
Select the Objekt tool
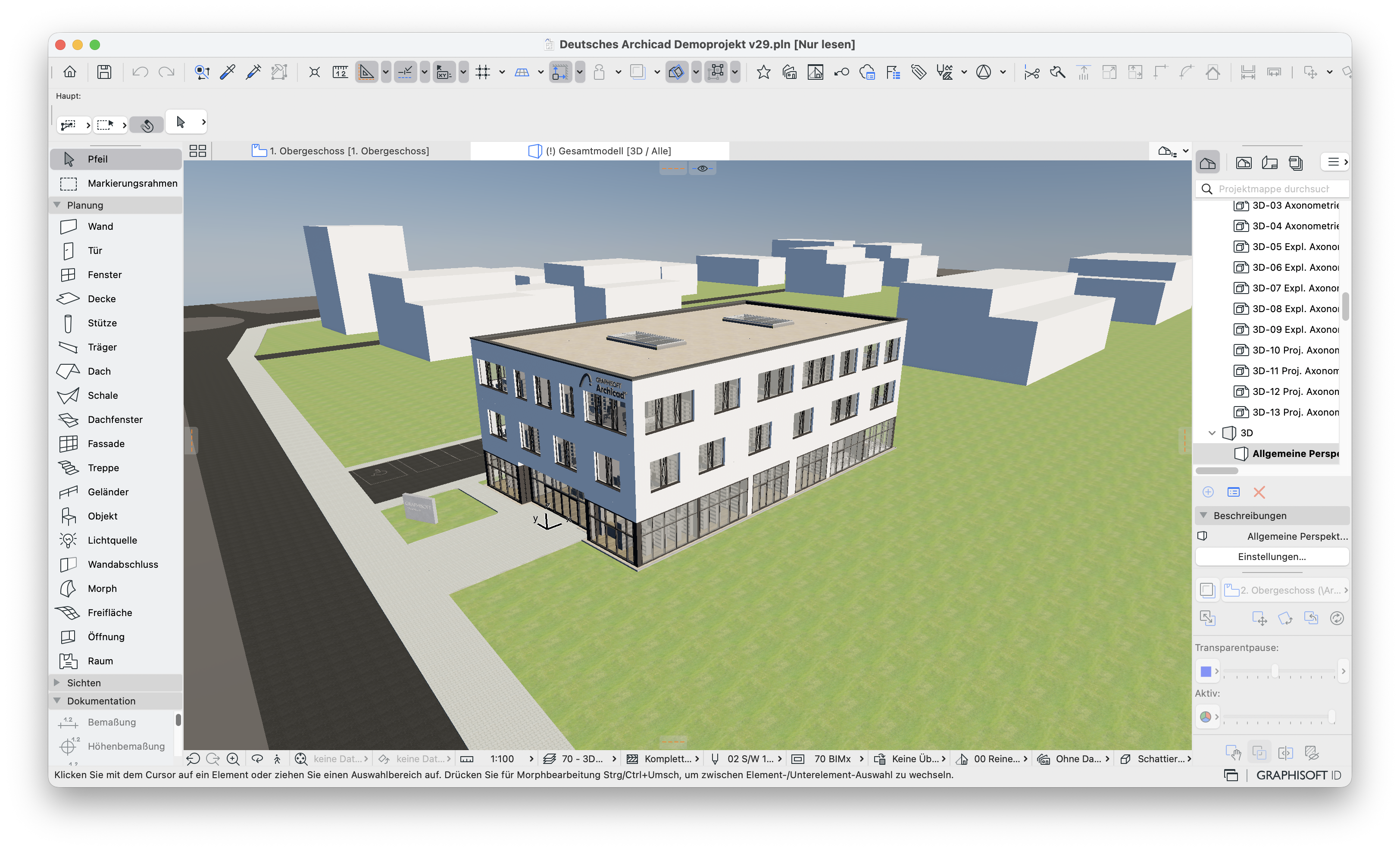pos(116,516)
